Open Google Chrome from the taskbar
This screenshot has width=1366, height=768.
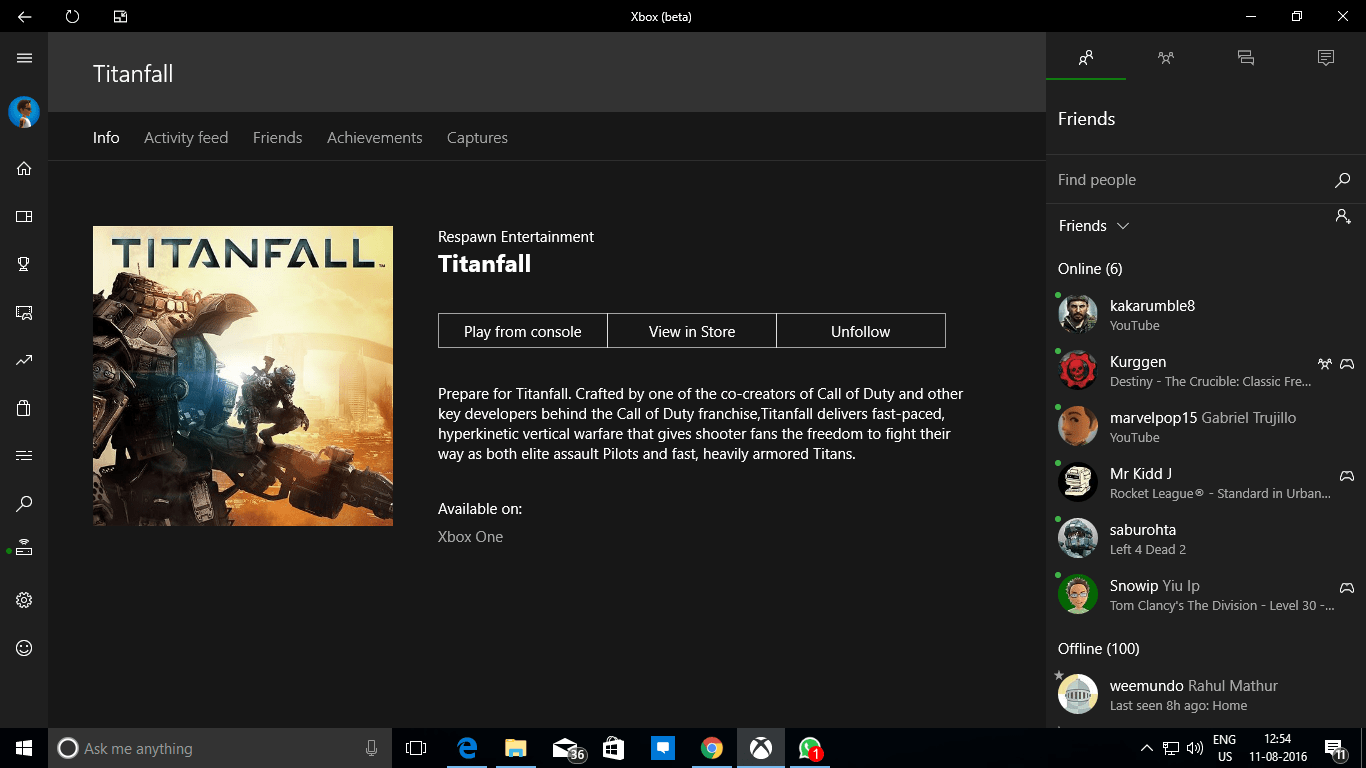coord(712,748)
